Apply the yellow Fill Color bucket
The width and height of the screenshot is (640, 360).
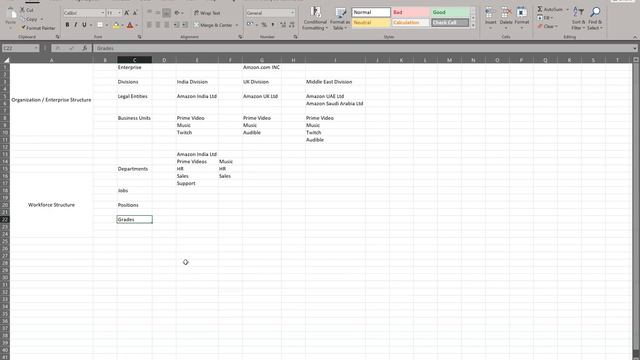(116, 25)
